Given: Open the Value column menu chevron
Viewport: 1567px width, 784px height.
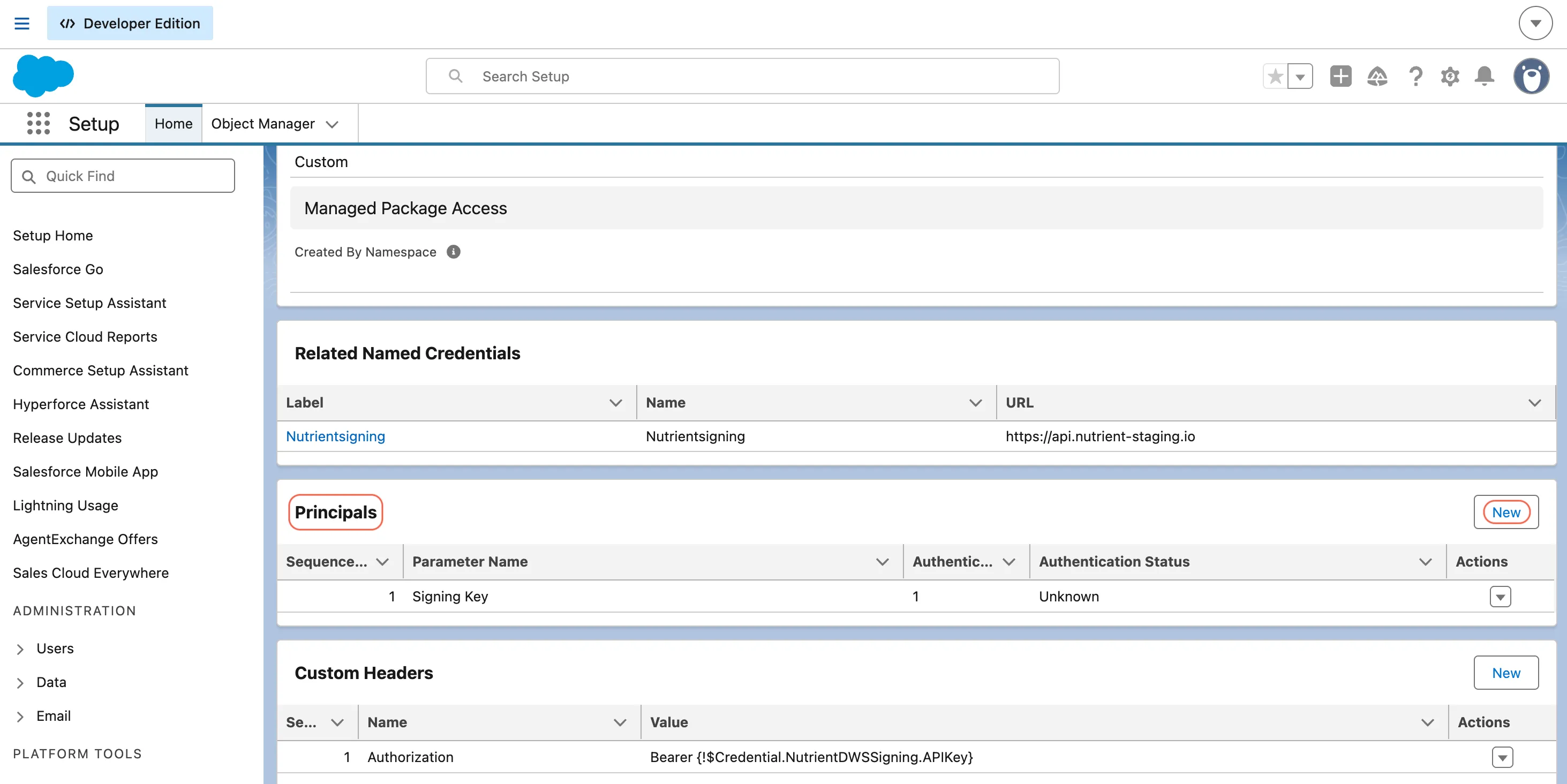Looking at the screenshot, I should pos(1428,722).
